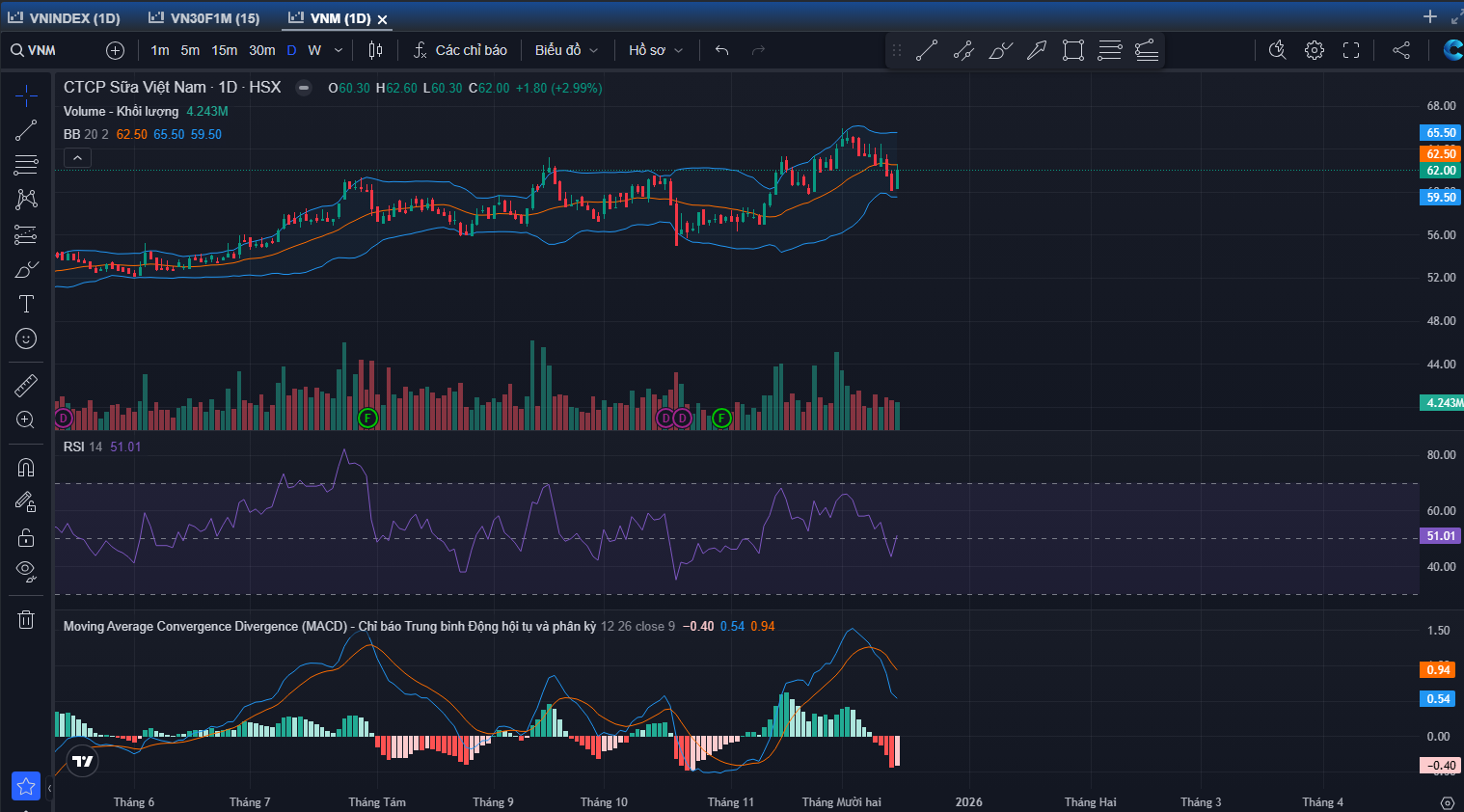Toggle hide all drawings eye icon
This screenshot has width=1464, height=812.
tap(26, 571)
